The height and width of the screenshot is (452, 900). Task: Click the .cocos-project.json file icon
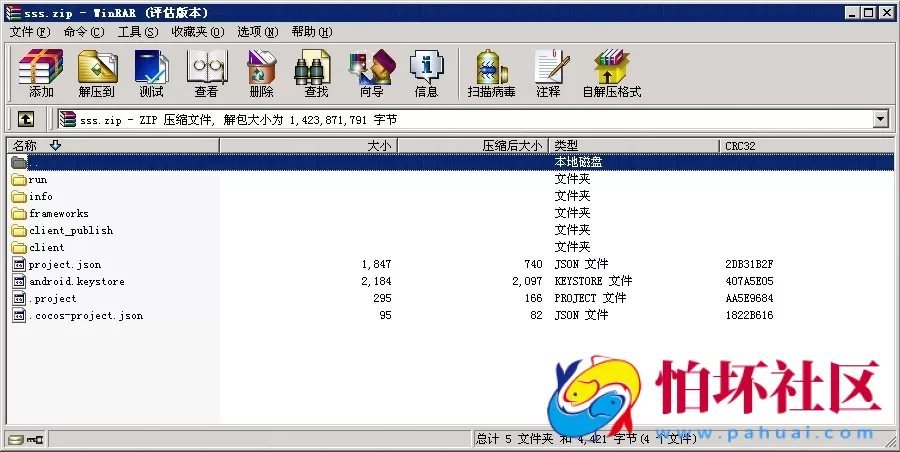20,315
